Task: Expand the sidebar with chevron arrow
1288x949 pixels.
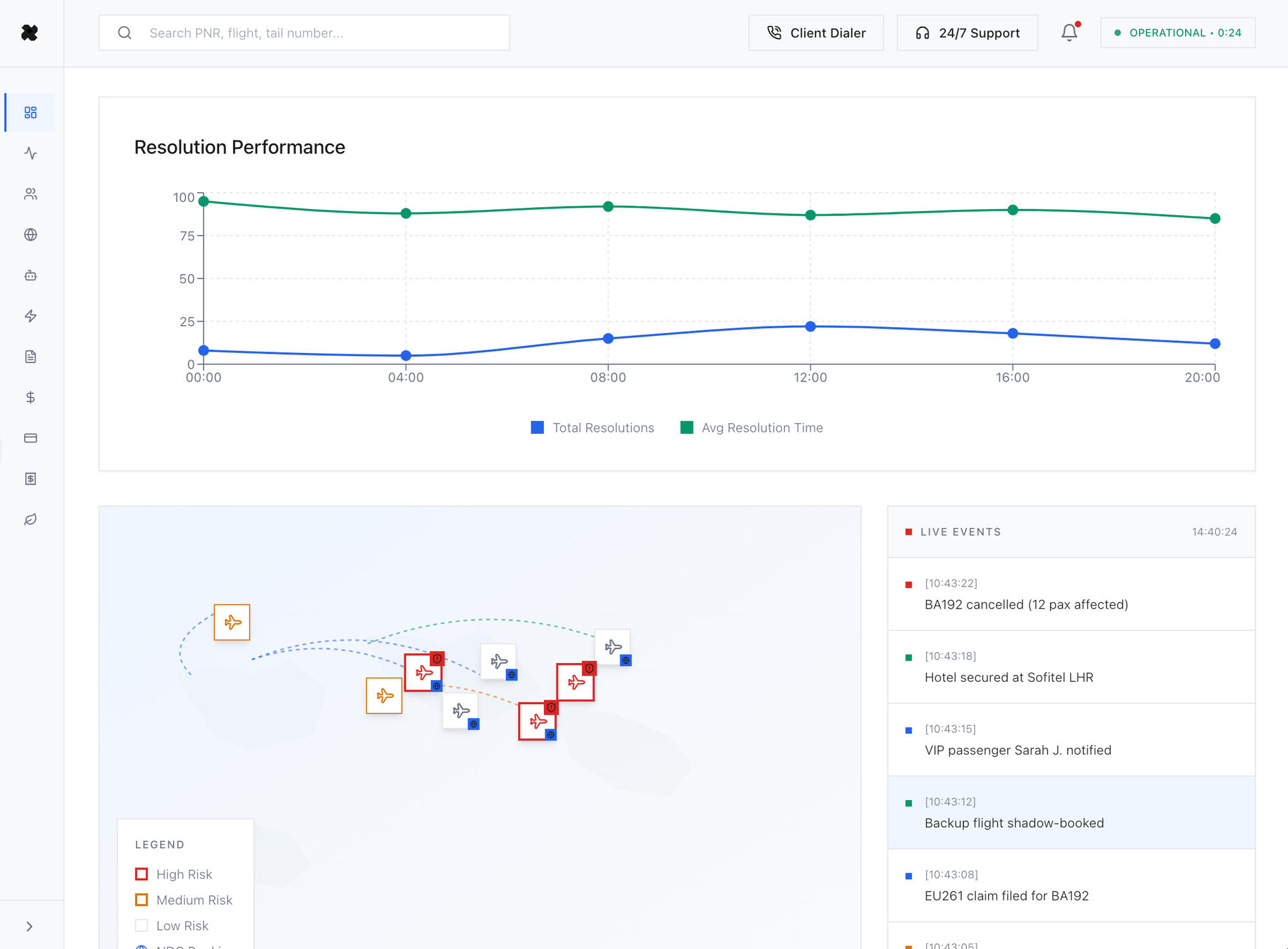Action: (x=29, y=926)
